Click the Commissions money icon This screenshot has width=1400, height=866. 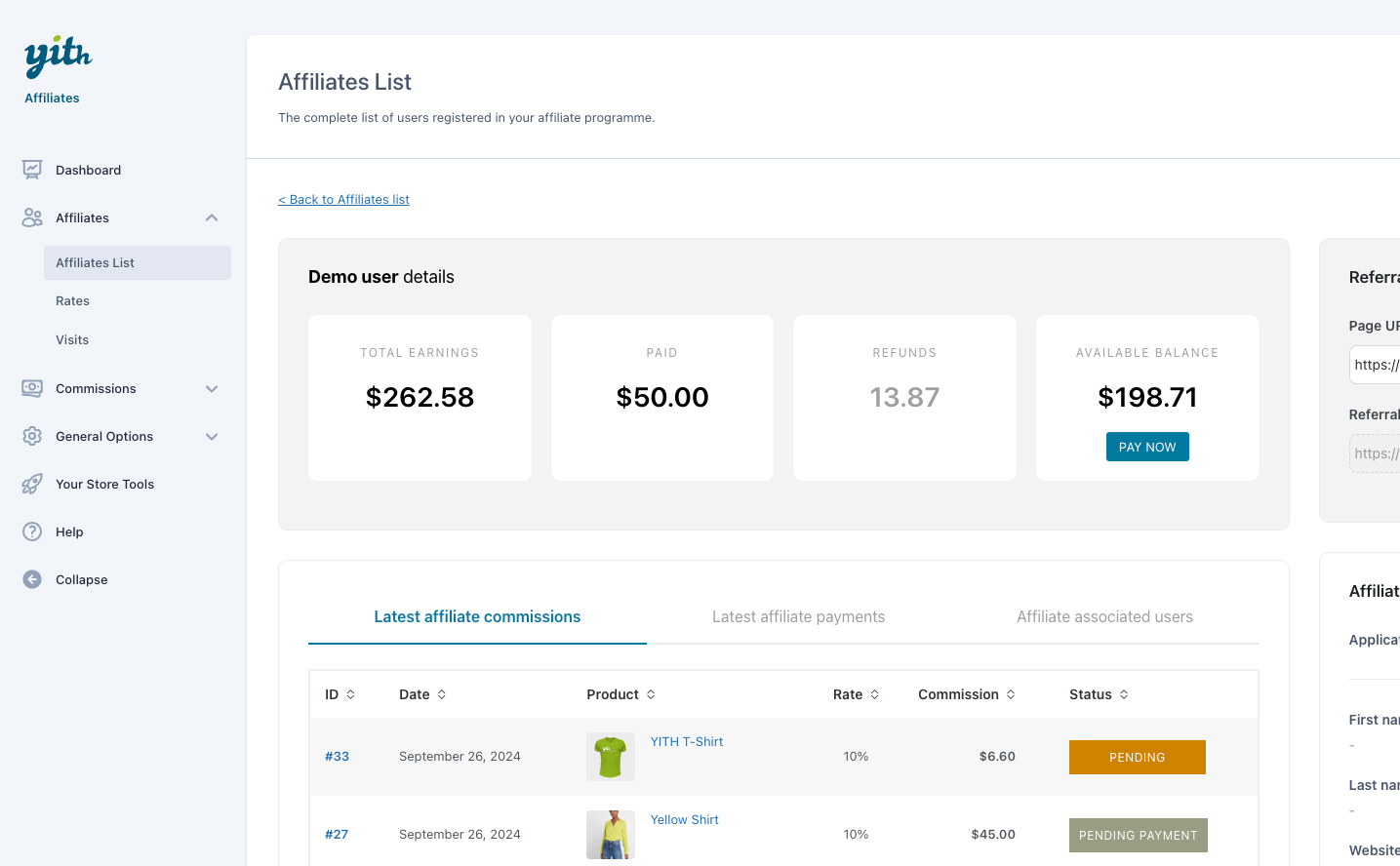32,388
